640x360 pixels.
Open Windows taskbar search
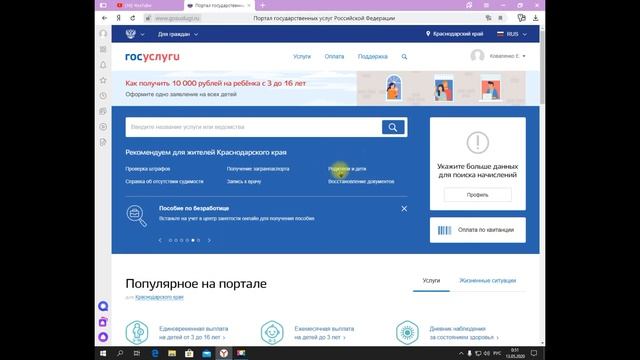click(x=120, y=353)
